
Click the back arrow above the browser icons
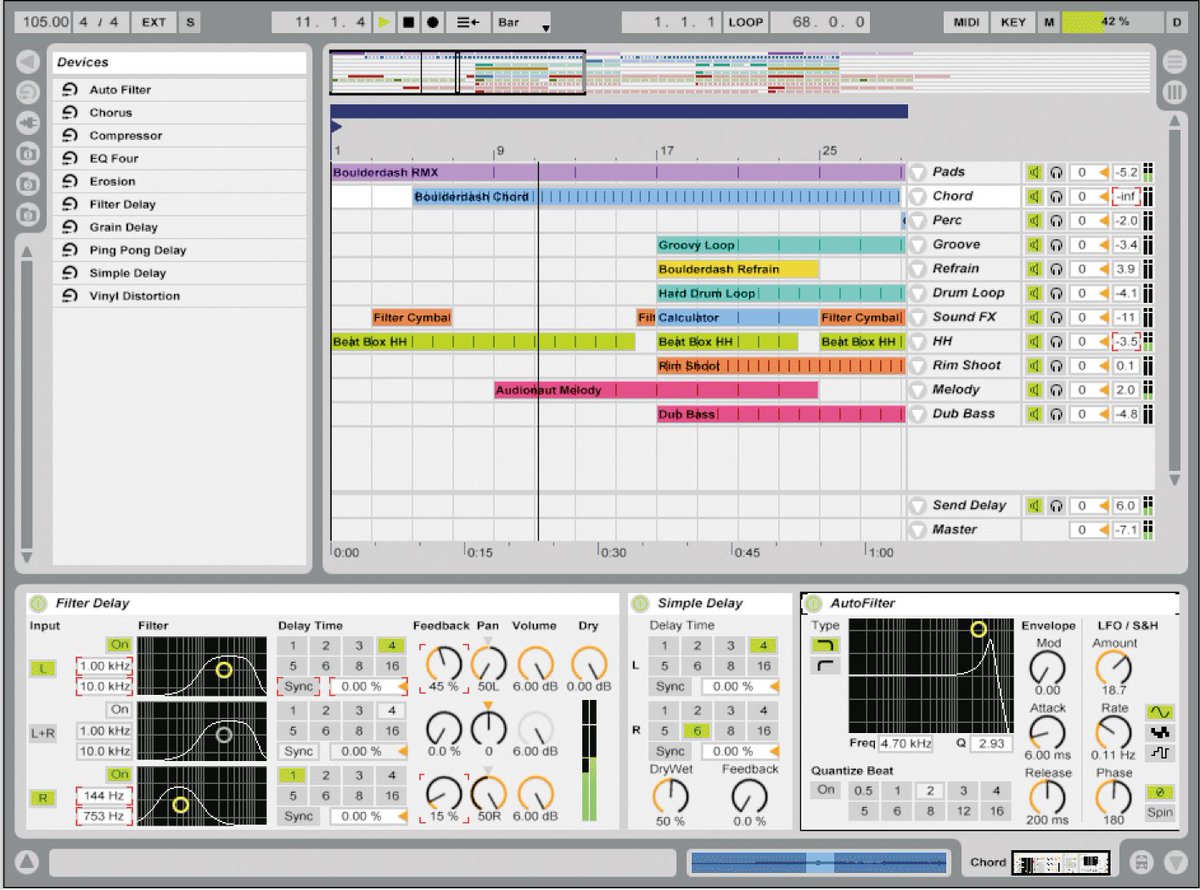click(27, 60)
